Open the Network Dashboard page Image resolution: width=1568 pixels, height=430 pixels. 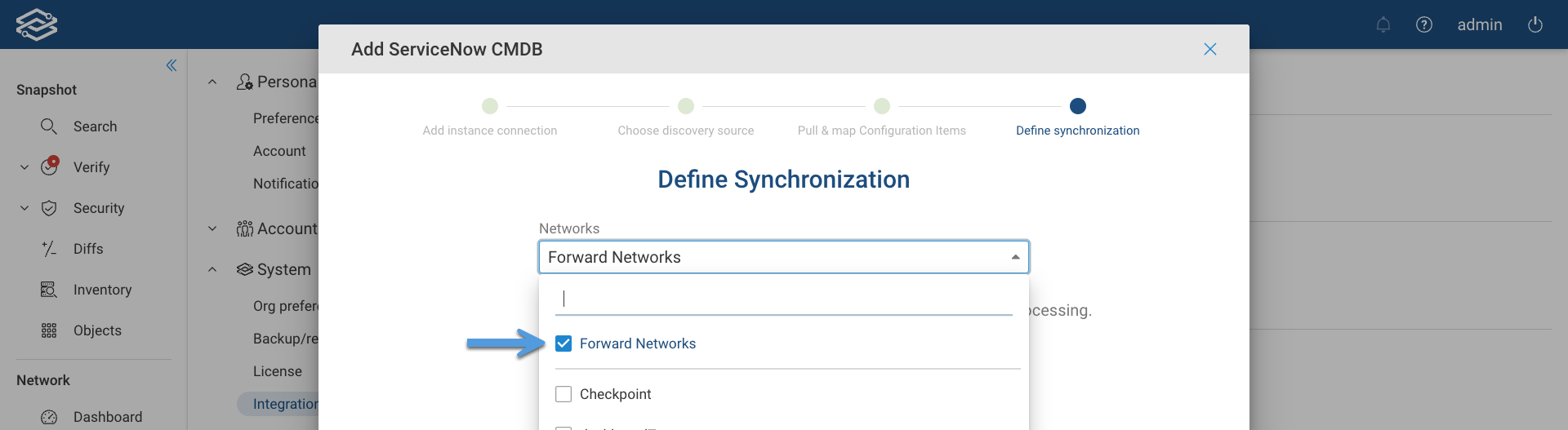click(108, 417)
